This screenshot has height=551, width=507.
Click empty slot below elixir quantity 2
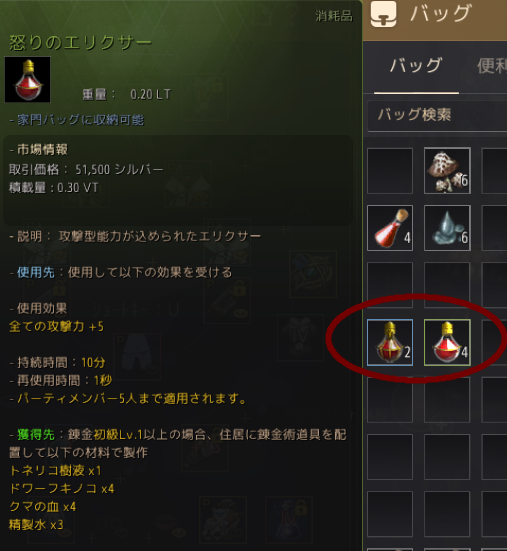point(390,400)
